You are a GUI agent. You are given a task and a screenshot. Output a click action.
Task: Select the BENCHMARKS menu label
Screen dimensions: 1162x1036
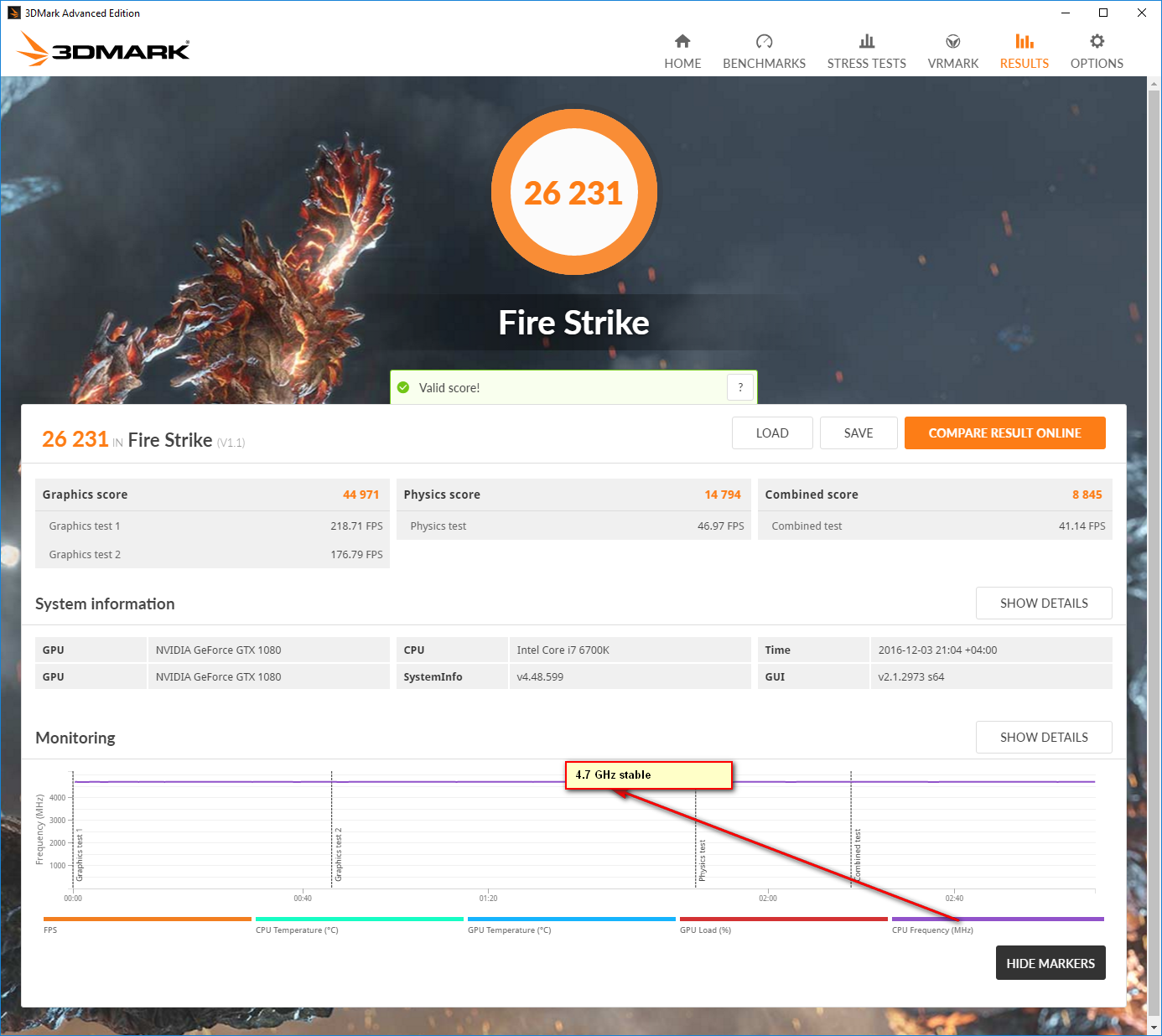764,64
